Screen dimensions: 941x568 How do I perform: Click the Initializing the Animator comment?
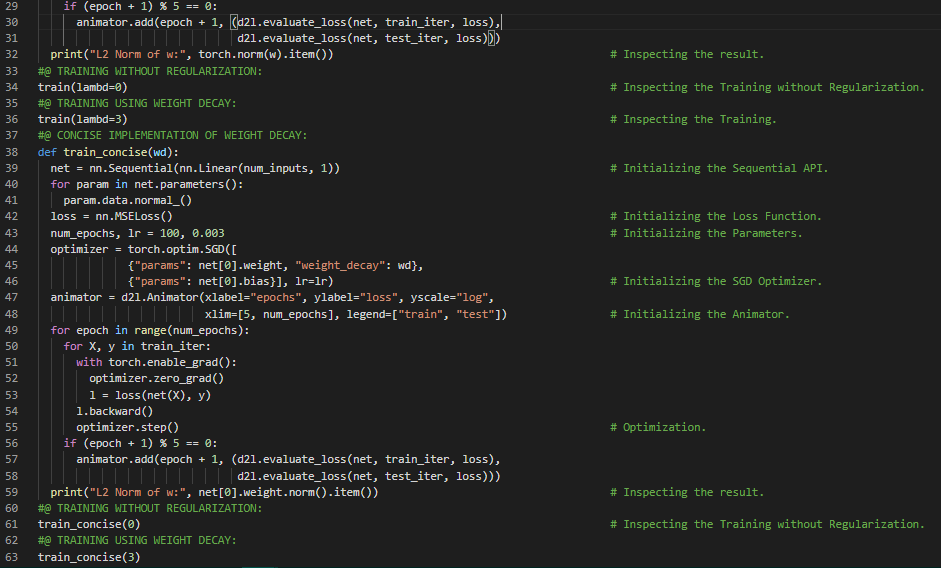click(x=699, y=314)
